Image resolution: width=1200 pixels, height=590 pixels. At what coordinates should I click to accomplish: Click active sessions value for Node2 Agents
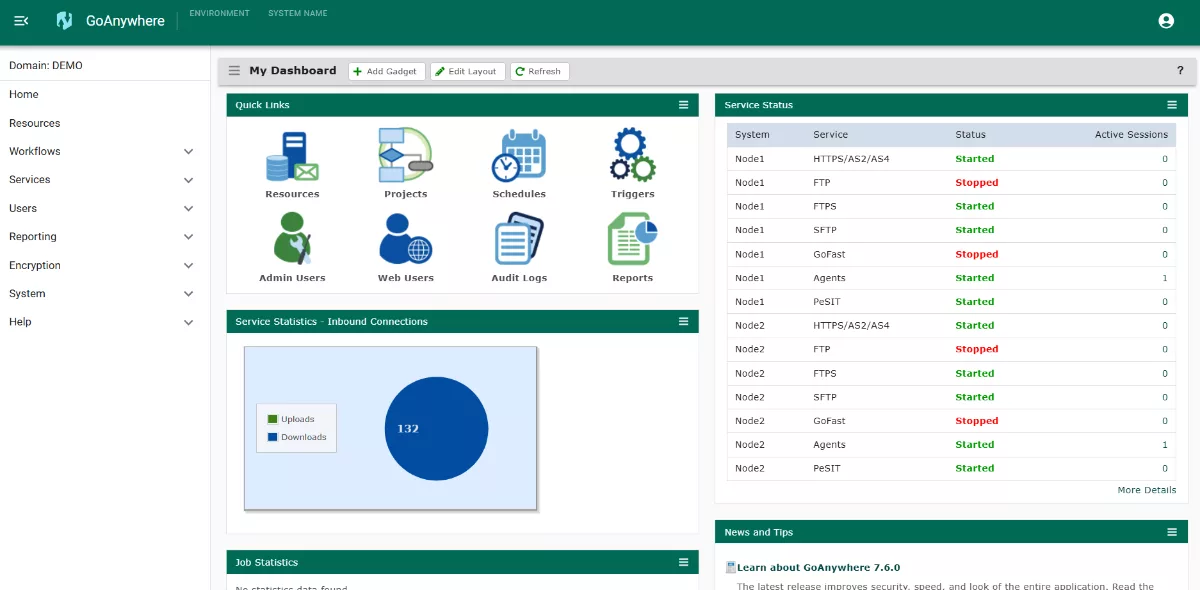coord(1165,445)
